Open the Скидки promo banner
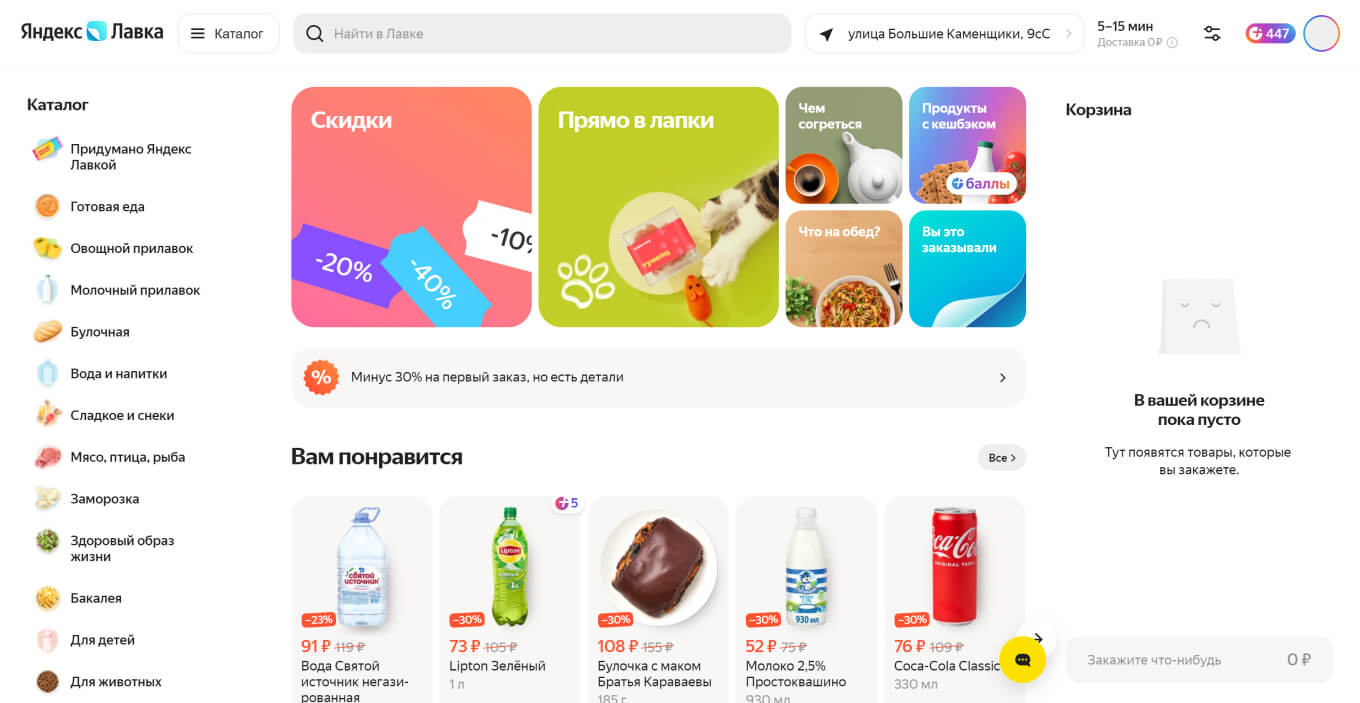The image size is (1360, 703). click(x=411, y=207)
